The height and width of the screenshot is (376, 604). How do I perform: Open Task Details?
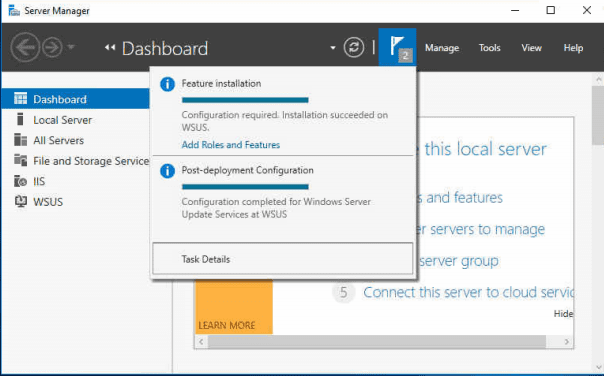[283, 259]
